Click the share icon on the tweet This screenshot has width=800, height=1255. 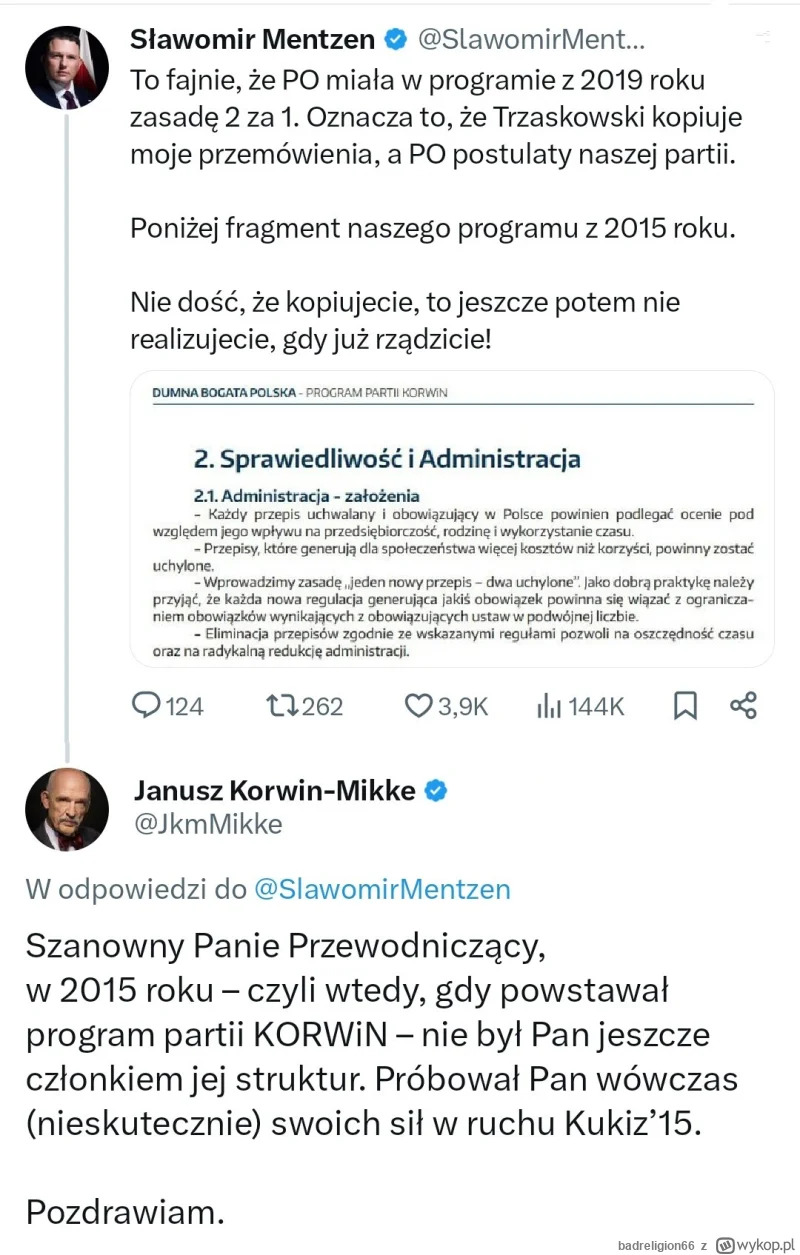click(x=743, y=706)
